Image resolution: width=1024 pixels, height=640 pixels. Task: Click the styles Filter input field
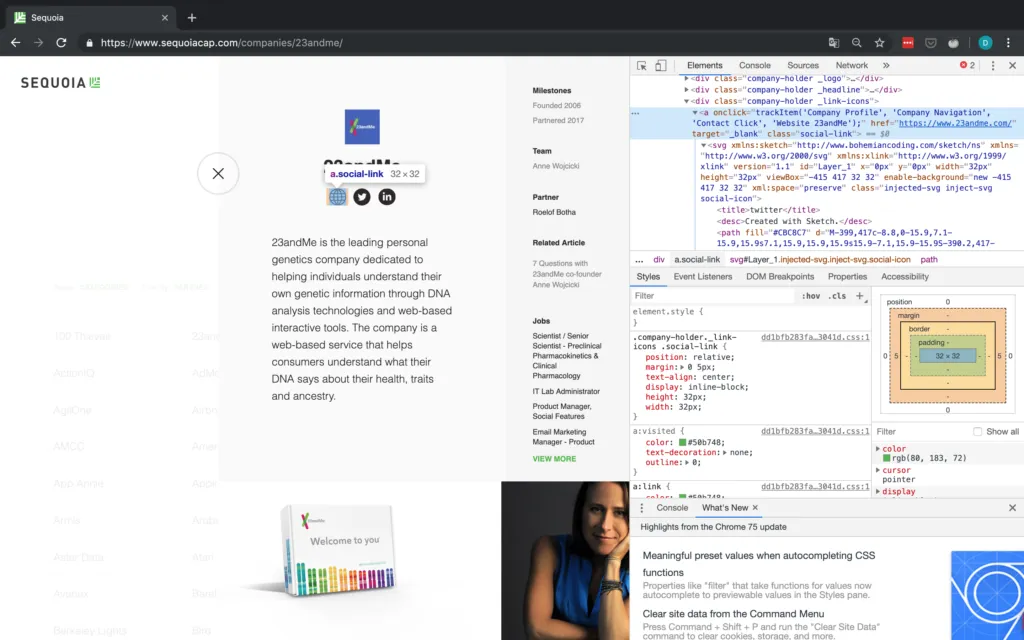pyautogui.click(x=713, y=296)
